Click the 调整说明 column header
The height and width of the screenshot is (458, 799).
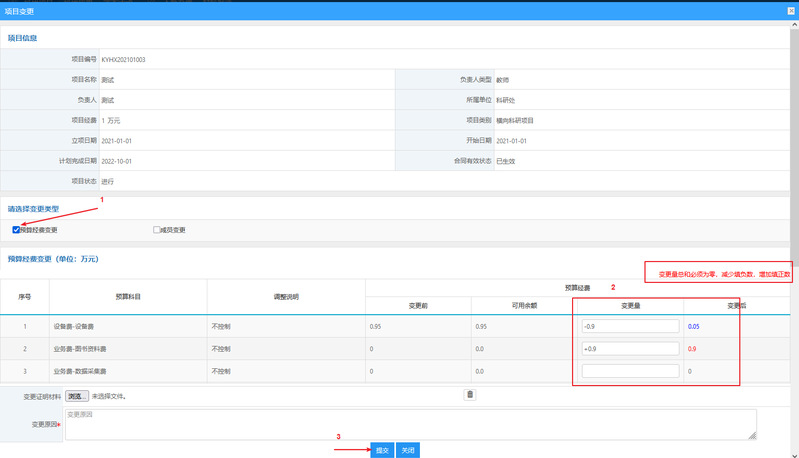[286, 297]
